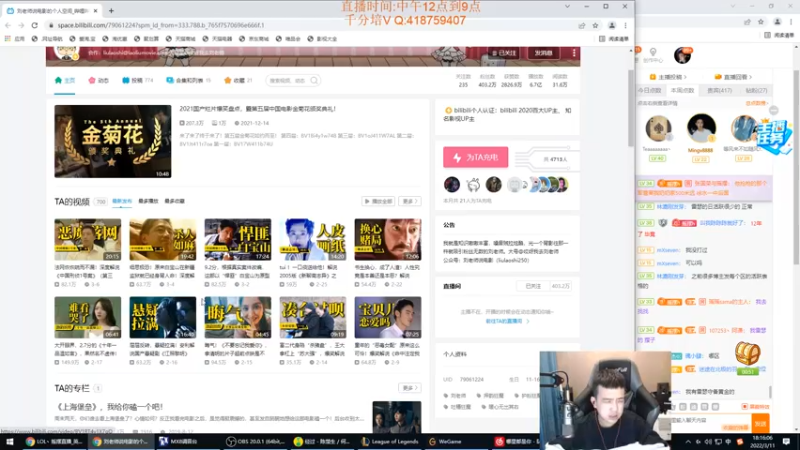Open the 主页 home tab

coord(65,81)
